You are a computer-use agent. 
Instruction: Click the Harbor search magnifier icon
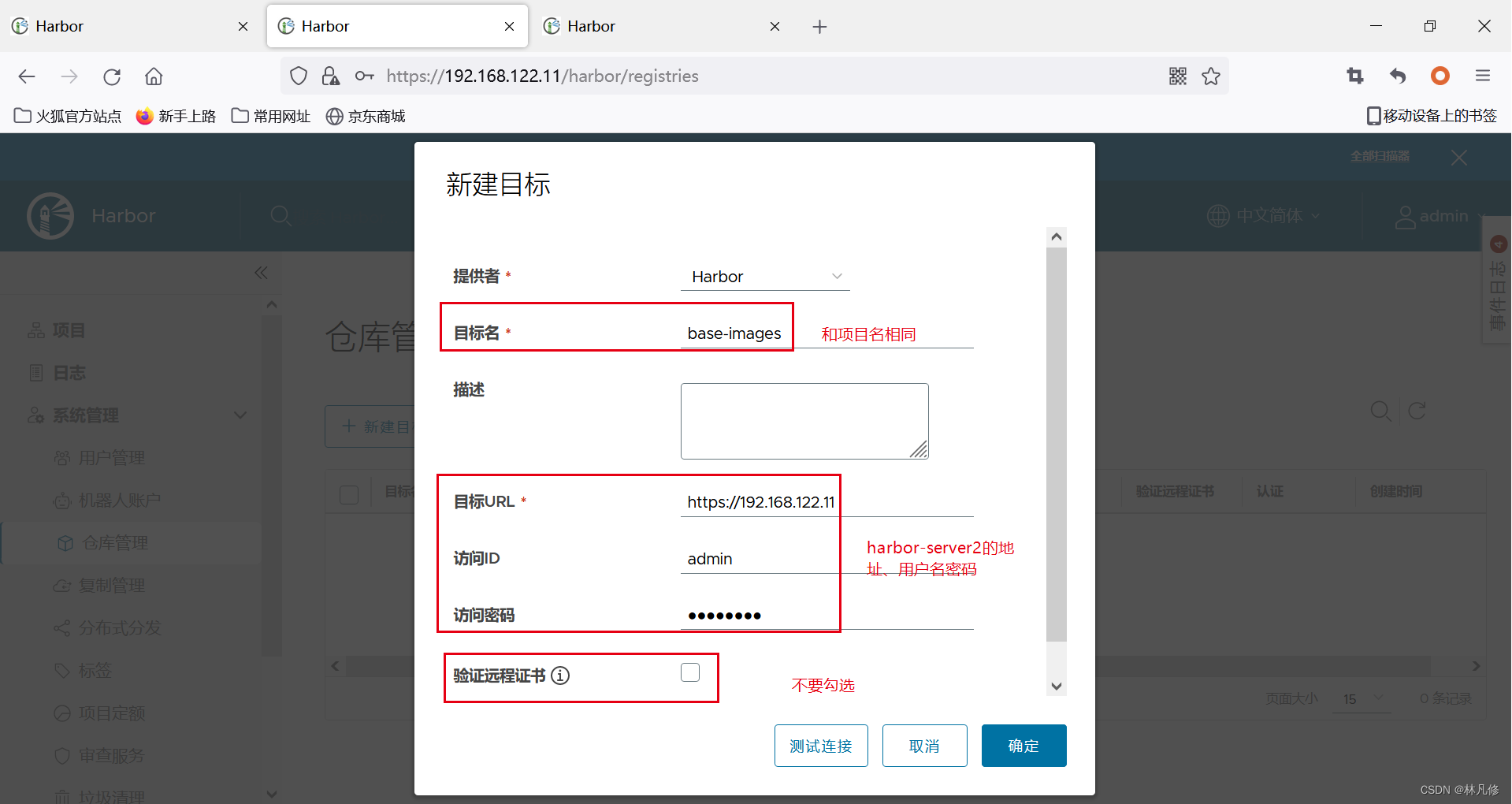(281, 216)
